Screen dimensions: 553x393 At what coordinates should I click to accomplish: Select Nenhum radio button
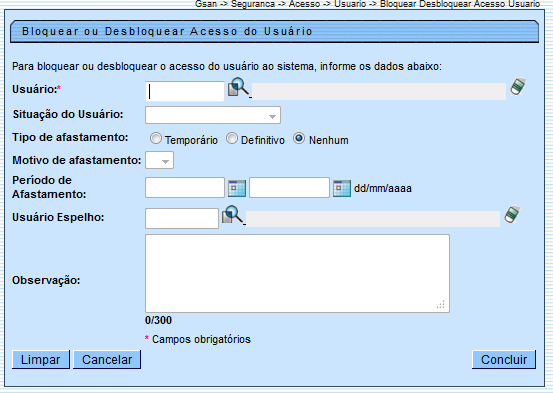[x=299, y=138]
